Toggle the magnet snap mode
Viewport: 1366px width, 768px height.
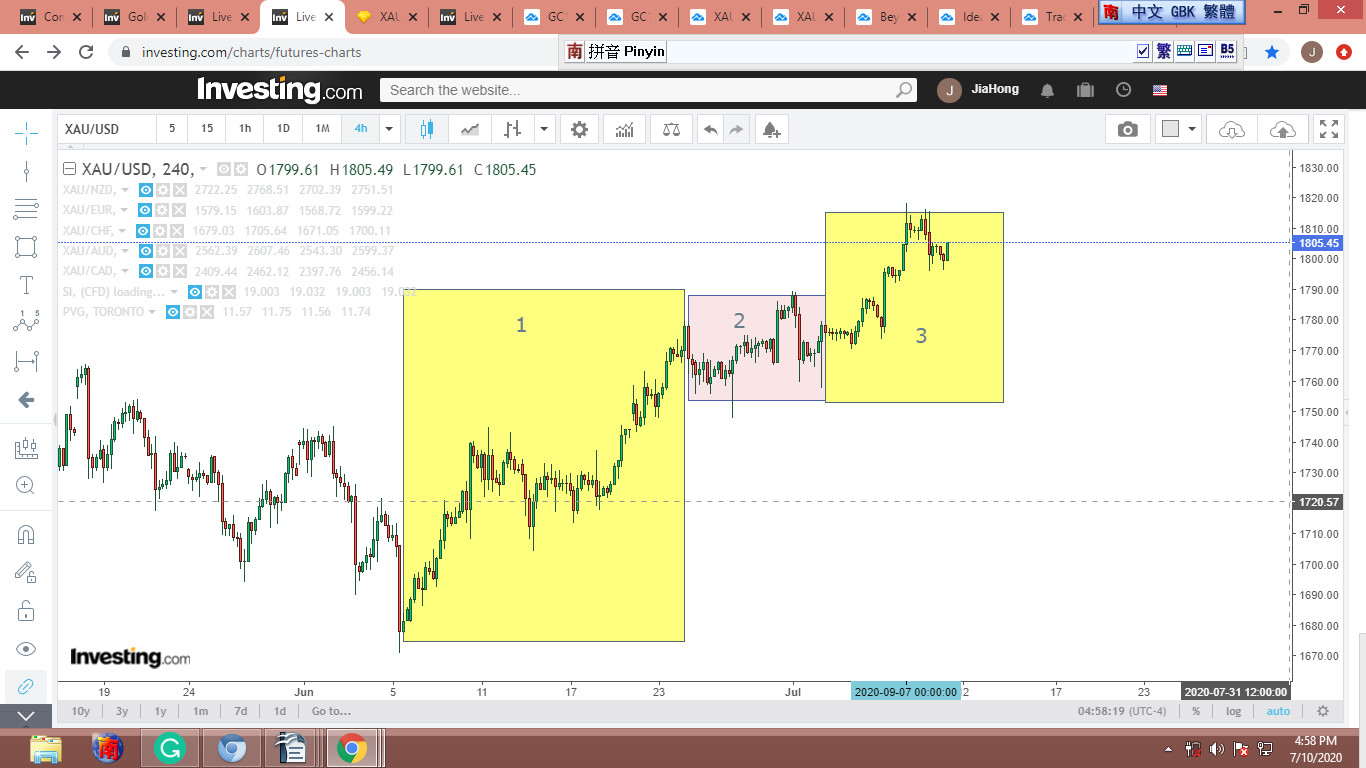pyautogui.click(x=26, y=534)
